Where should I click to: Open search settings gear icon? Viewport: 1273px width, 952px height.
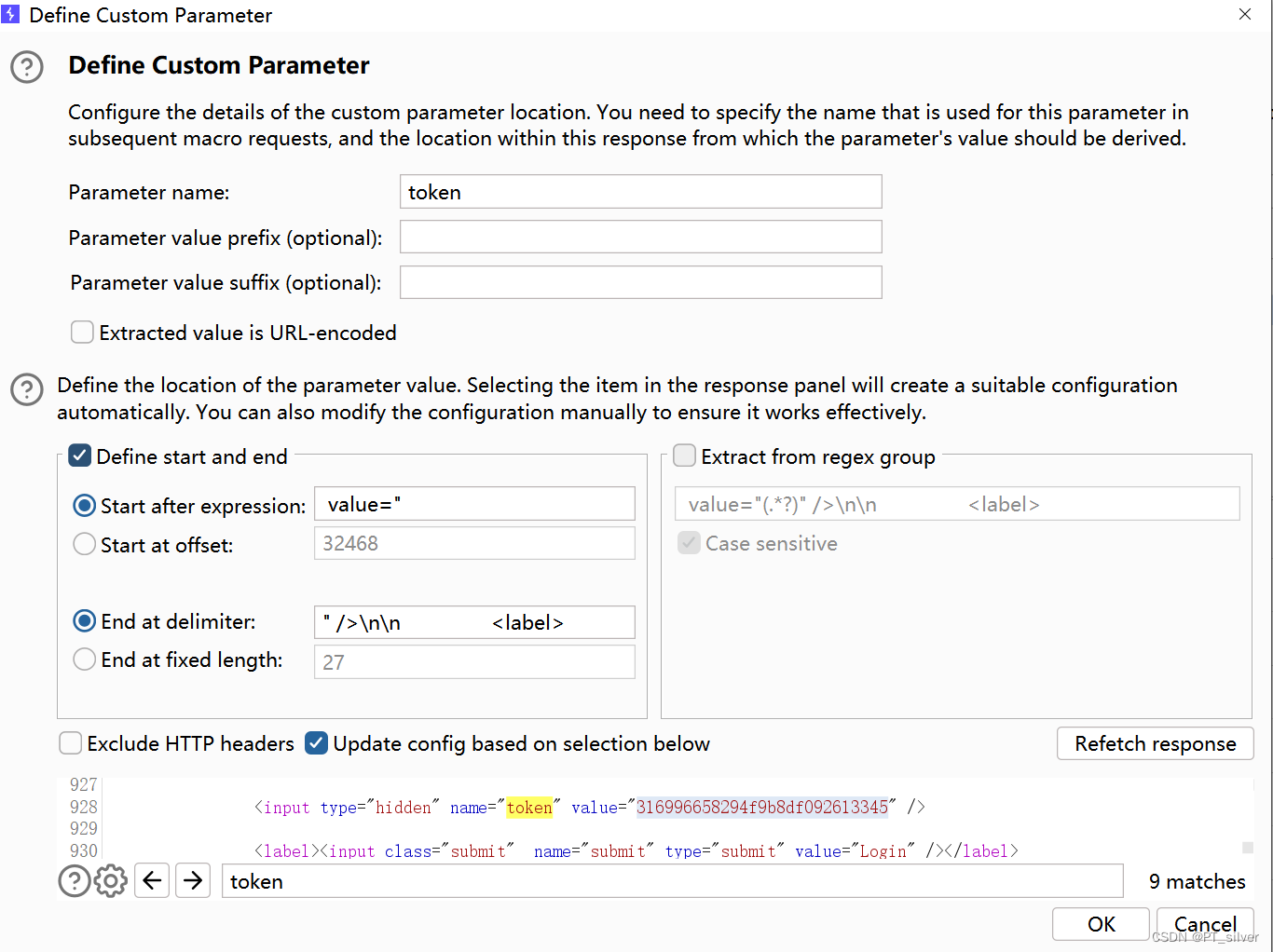pos(111,880)
